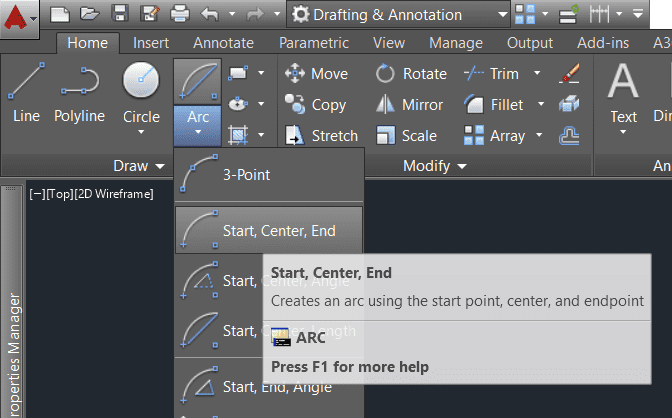Save the drawing from quick access toolbar
Viewport: 672px width, 418px height.
pyautogui.click(x=120, y=15)
